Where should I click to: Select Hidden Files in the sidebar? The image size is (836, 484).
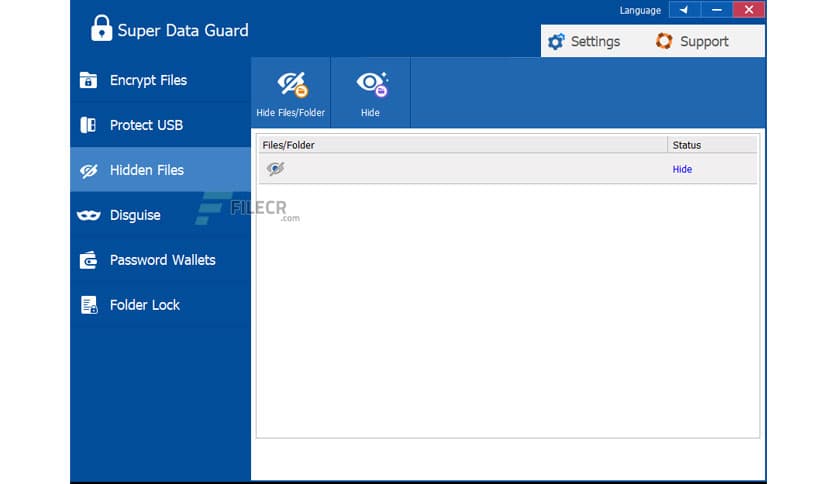coord(160,170)
